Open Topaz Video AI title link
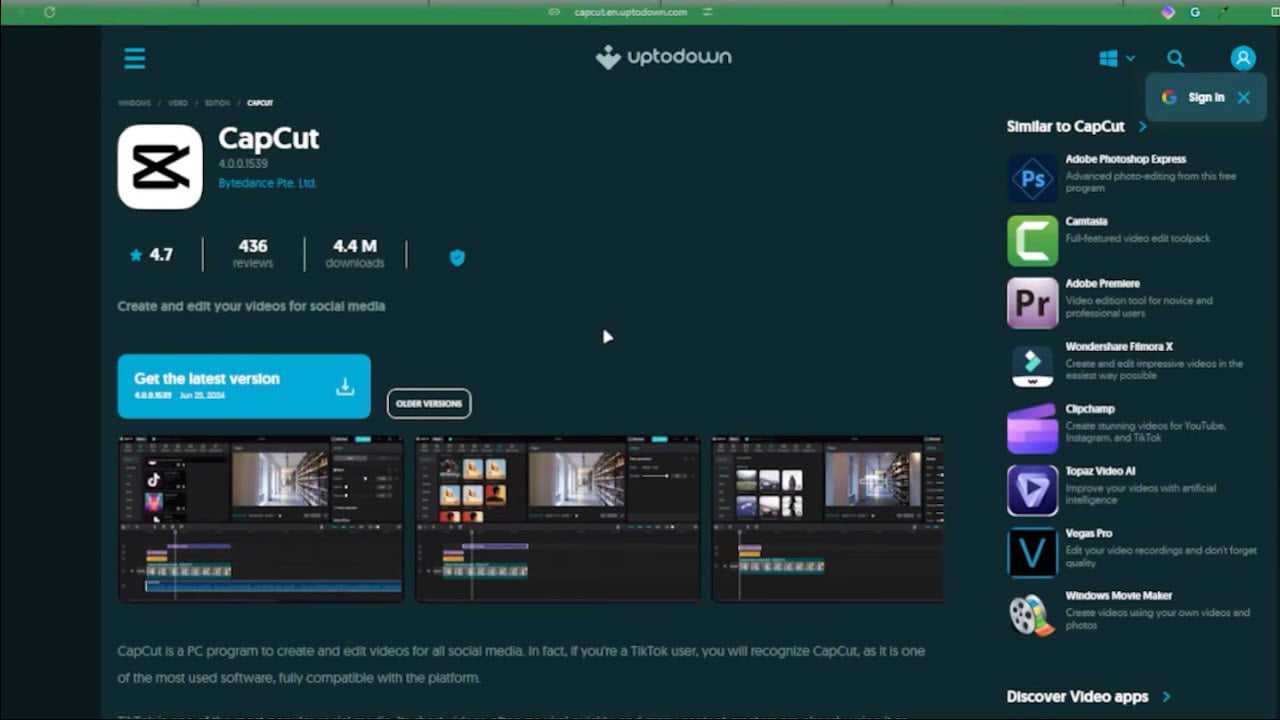Screen dimensions: 1280x720 tap(1100, 470)
